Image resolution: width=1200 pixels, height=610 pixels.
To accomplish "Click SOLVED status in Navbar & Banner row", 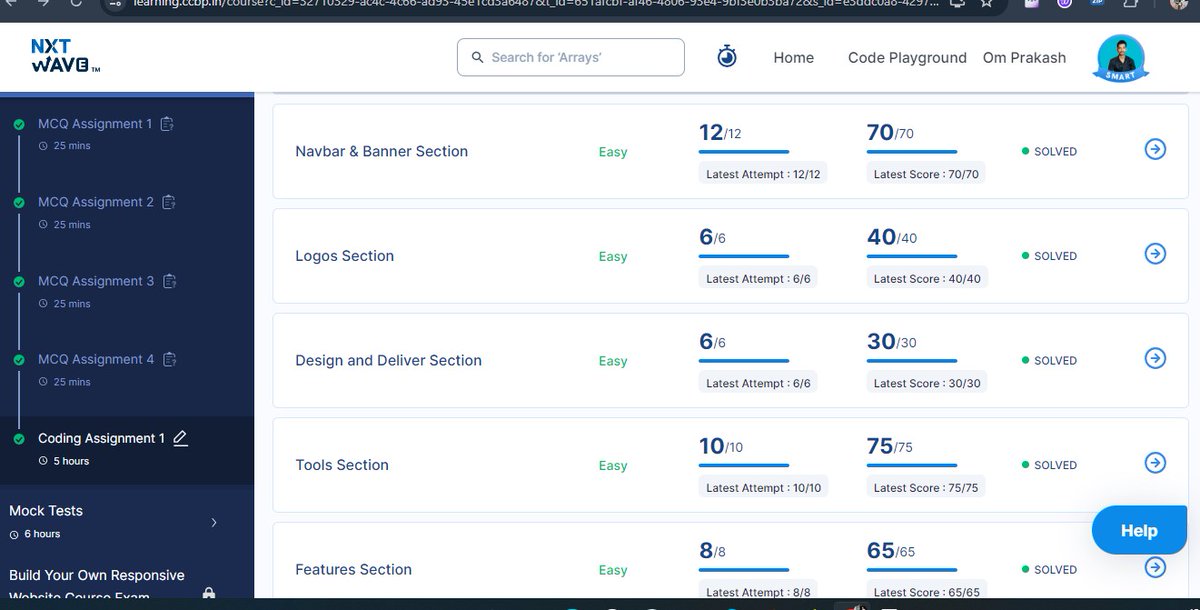I will (x=1050, y=152).
